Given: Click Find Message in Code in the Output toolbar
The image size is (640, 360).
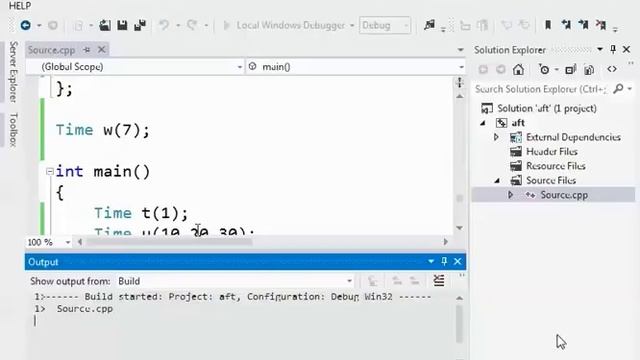Looking at the screenshot, I should [x=372, y=281].
